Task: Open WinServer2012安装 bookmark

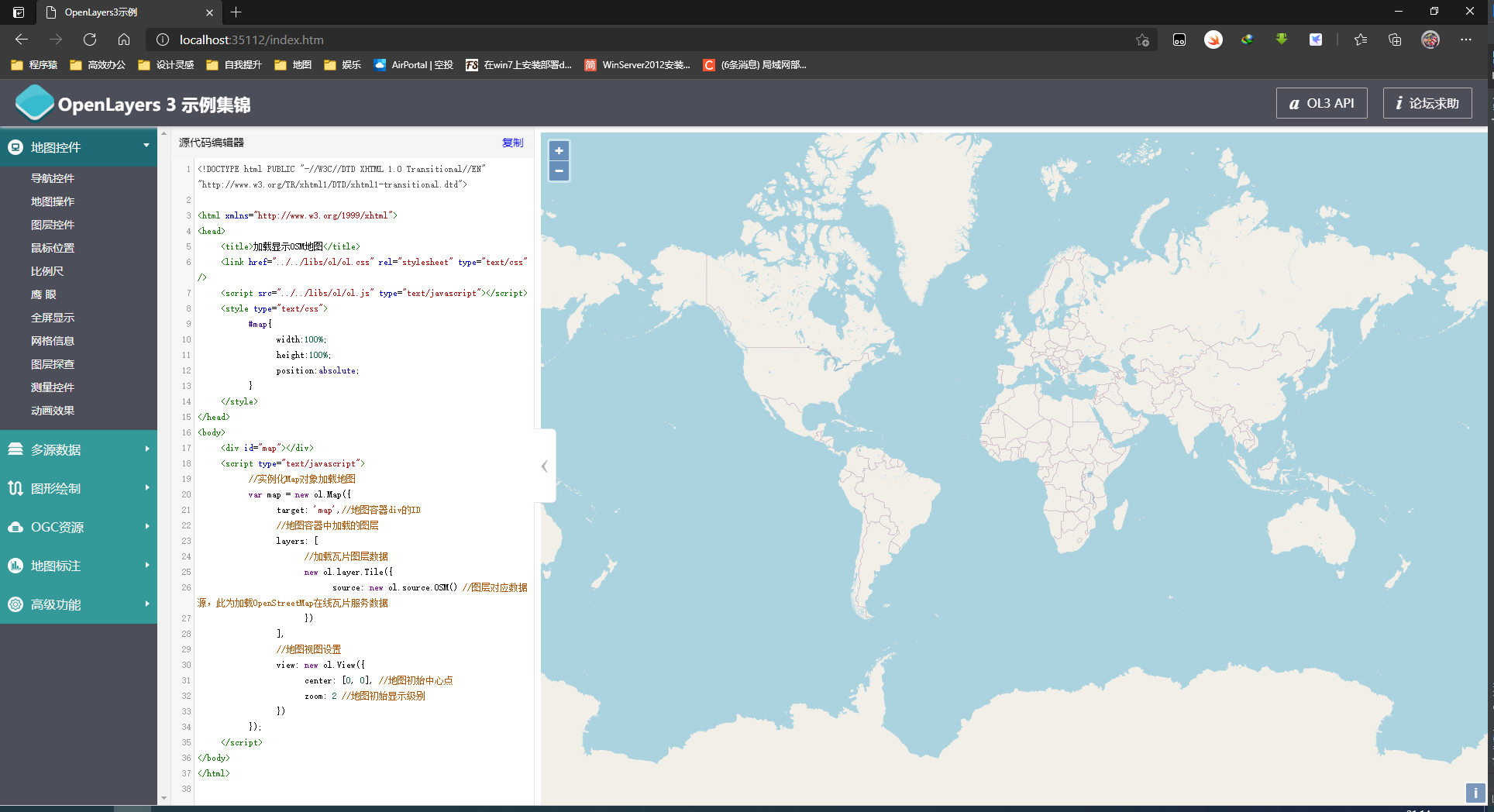Action: (637, 65)
